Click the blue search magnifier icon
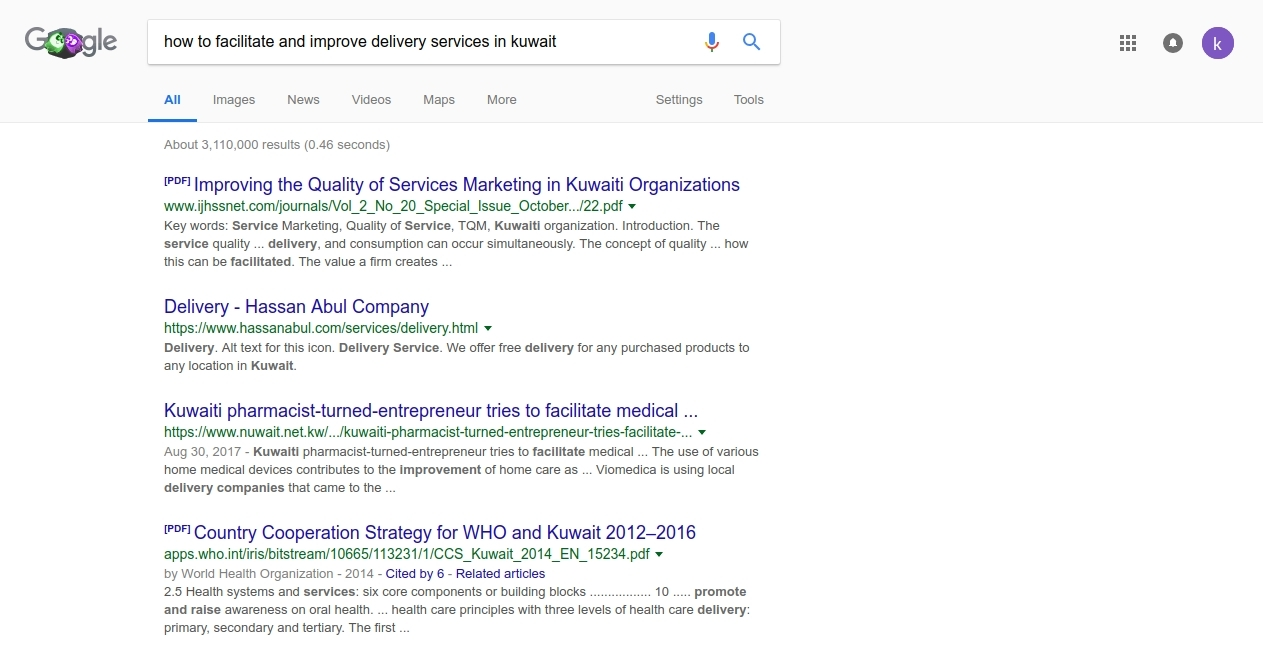 pos(751,42)
